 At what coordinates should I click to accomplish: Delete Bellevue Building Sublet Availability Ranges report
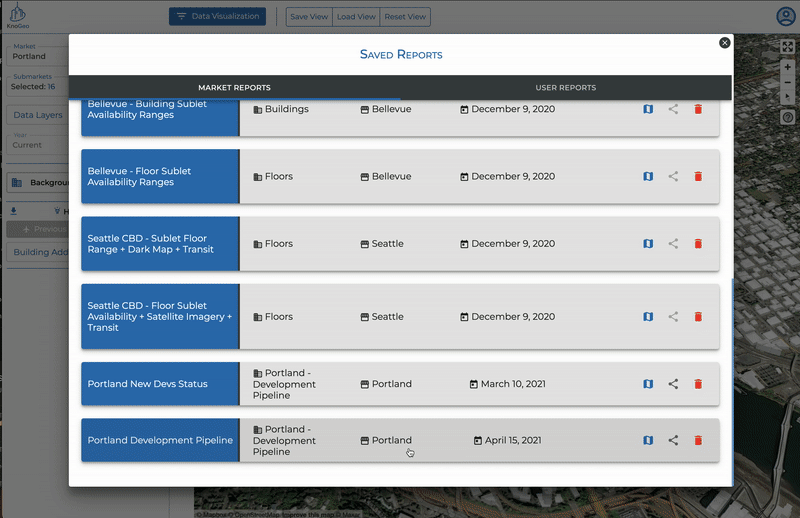[698, 109]
